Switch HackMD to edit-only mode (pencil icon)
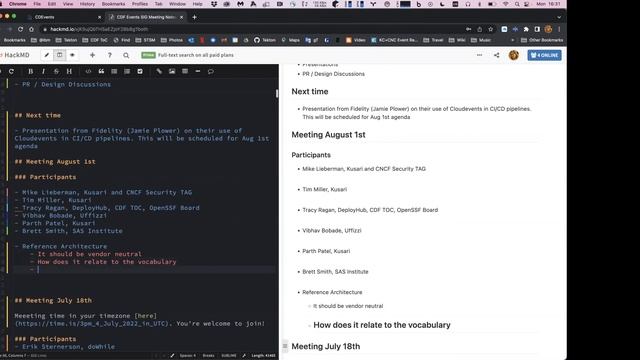Screen dimensions: 640x360 tap(47, 55)
